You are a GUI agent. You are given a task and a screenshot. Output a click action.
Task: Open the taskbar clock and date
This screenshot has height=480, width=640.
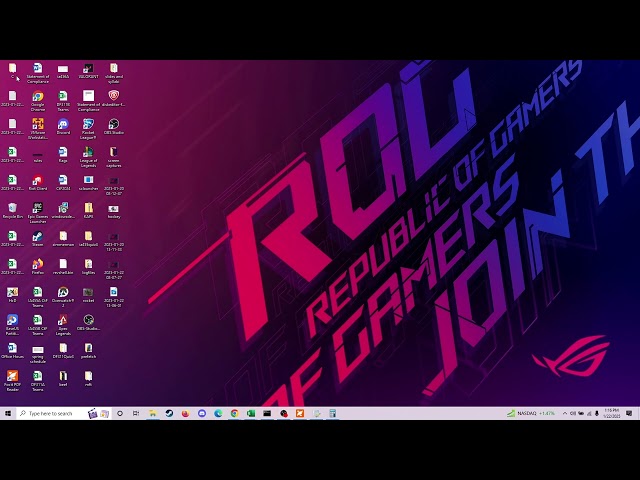click(611, 413)
